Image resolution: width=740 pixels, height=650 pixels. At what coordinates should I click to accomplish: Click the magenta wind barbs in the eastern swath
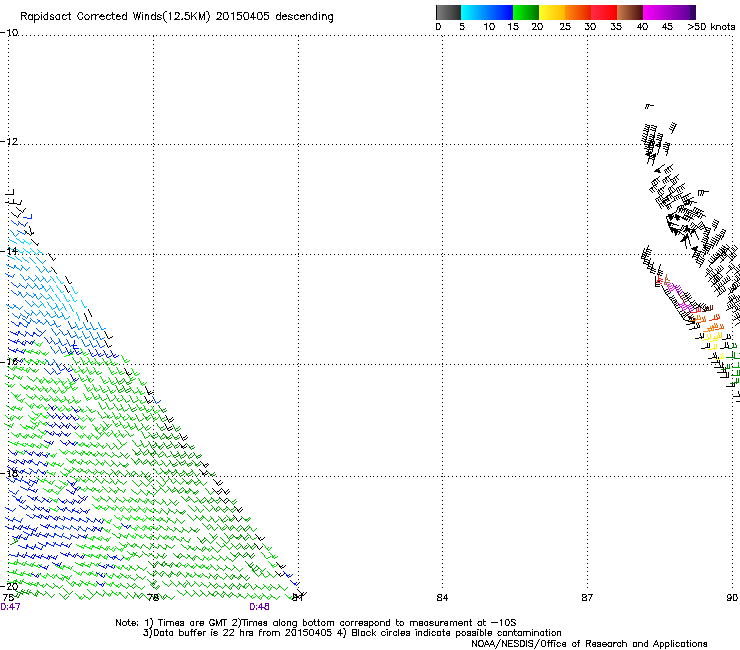tap(678, 296)
